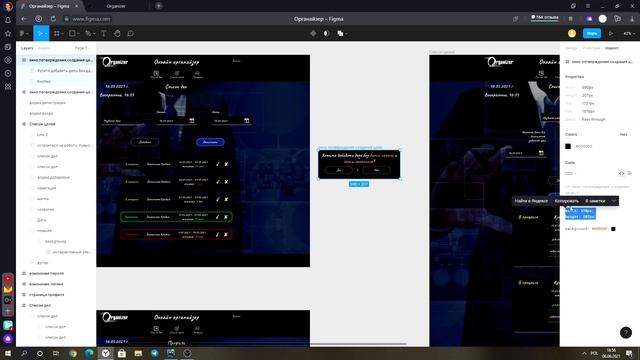Click the Create component icon
Image resolution: width=640 pixels, height=360 pixels.
pyautogui.click(x=313, y=33)
